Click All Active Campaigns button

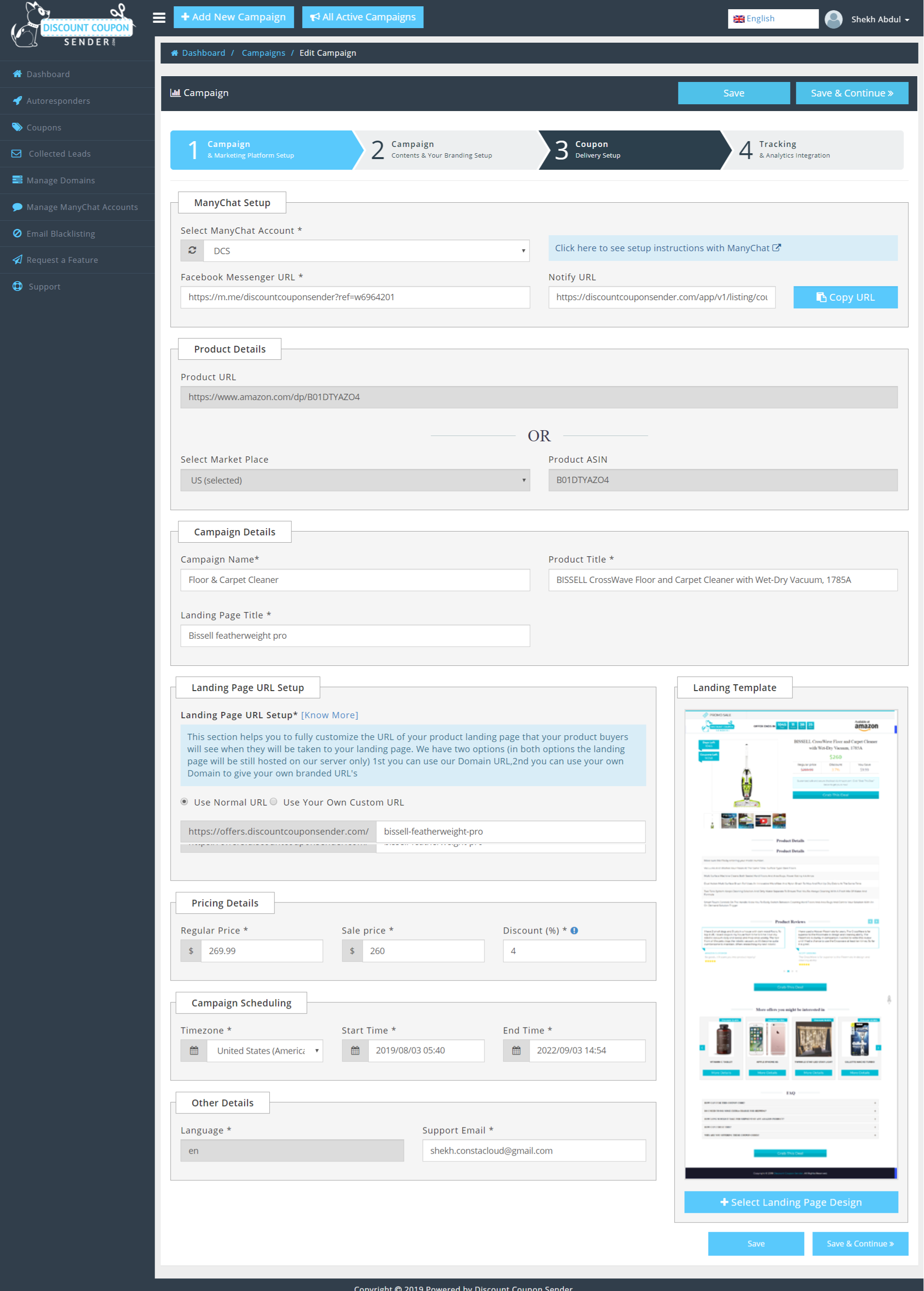362,17
